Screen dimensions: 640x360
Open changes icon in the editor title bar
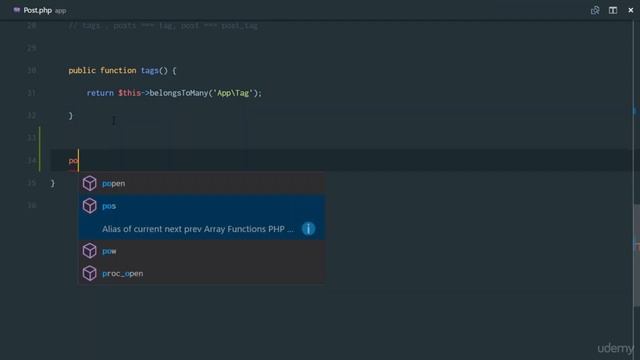[595, 10]
